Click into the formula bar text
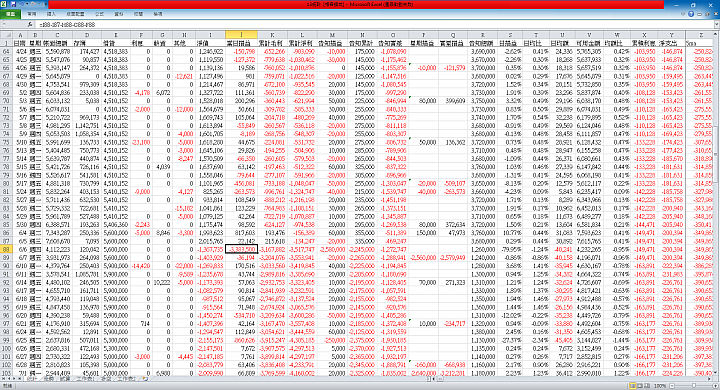Viewport: 720px width, 390px height. coord(67,24)
